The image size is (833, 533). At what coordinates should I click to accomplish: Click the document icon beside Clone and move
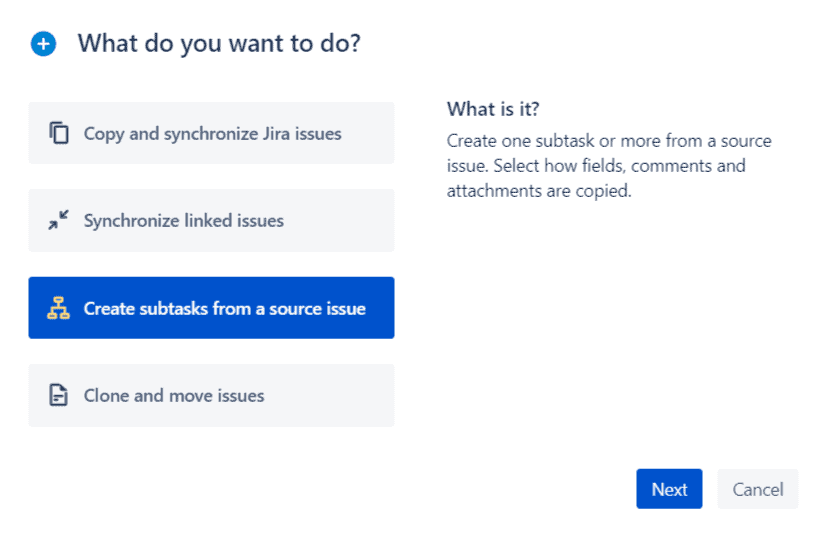click(x=59, y=396)
